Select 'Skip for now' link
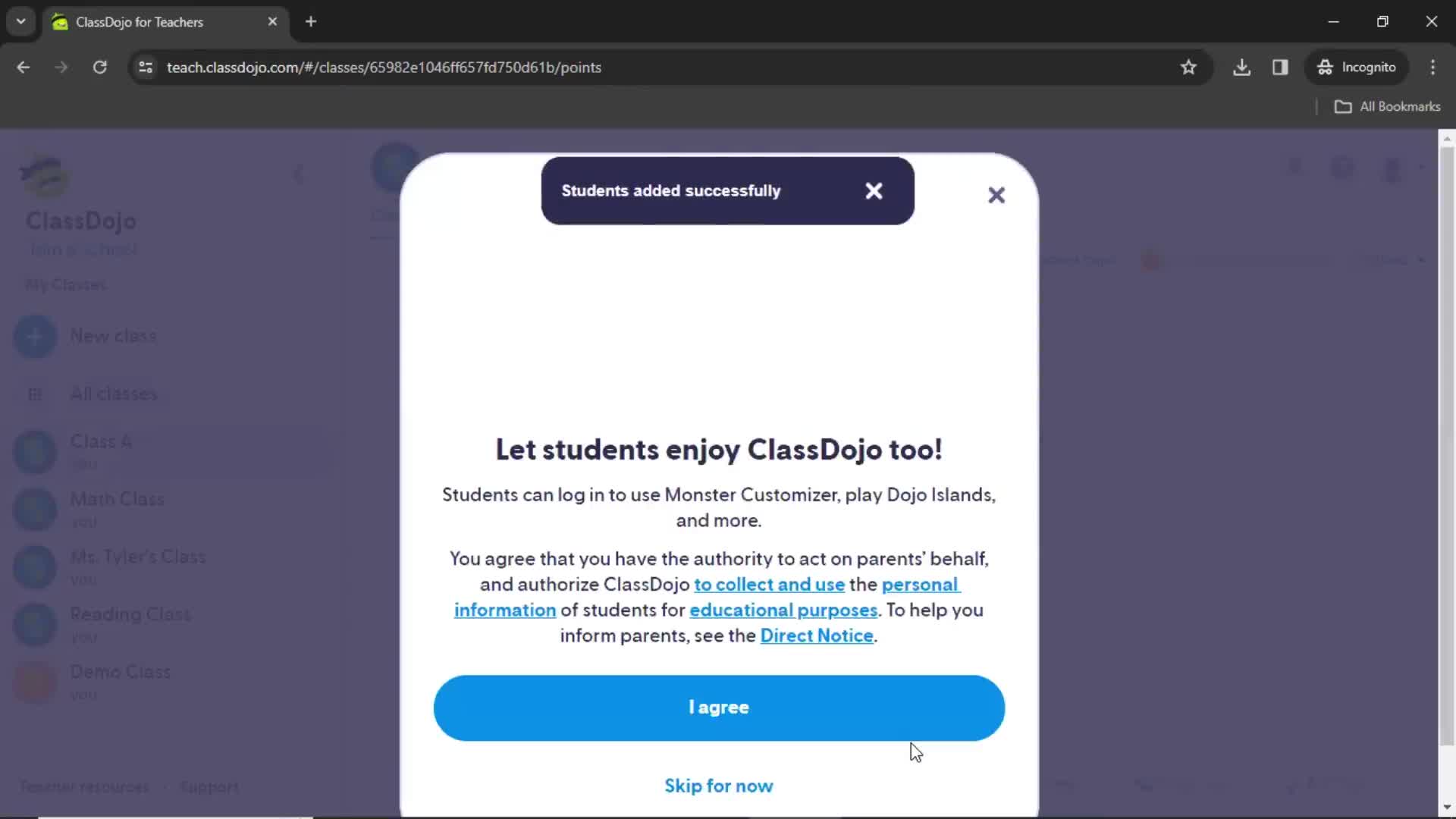This screenshot has width=1456, height=819. pos(718,786)
